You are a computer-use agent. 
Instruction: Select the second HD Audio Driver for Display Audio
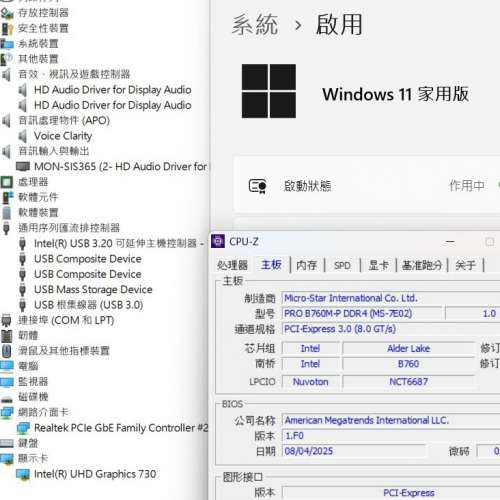pyautogui.click(x=113, y=105)
